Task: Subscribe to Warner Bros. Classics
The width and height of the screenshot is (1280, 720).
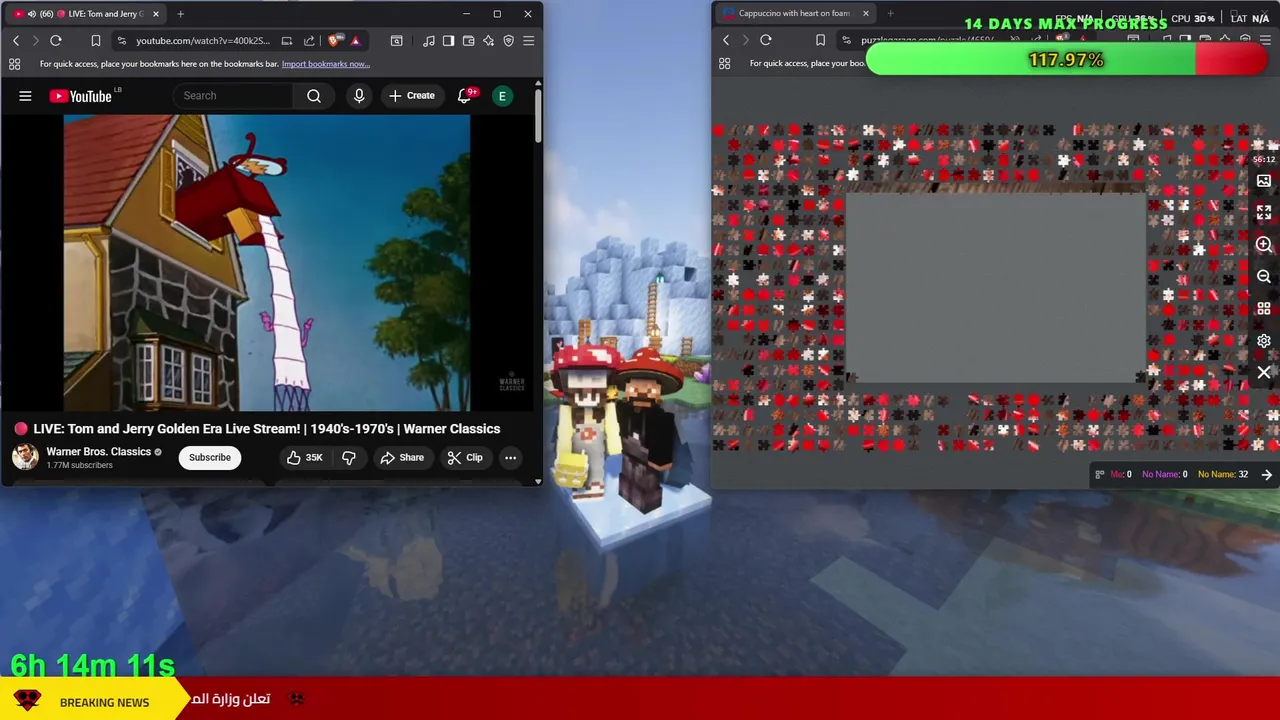Action: click(x=210, y=457)
